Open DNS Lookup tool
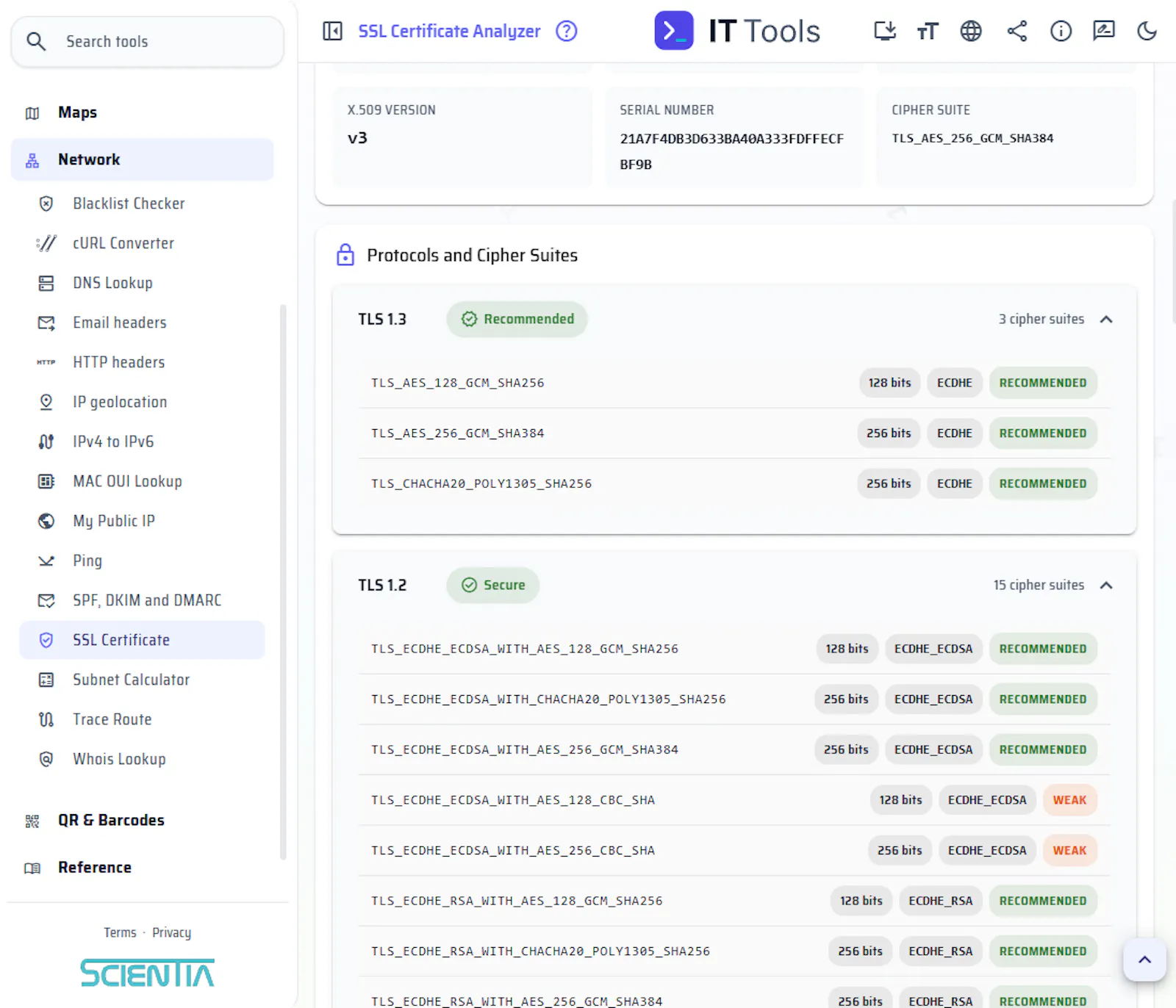Viewport: 1176px width, 1008px height. [x=143, y=283]
